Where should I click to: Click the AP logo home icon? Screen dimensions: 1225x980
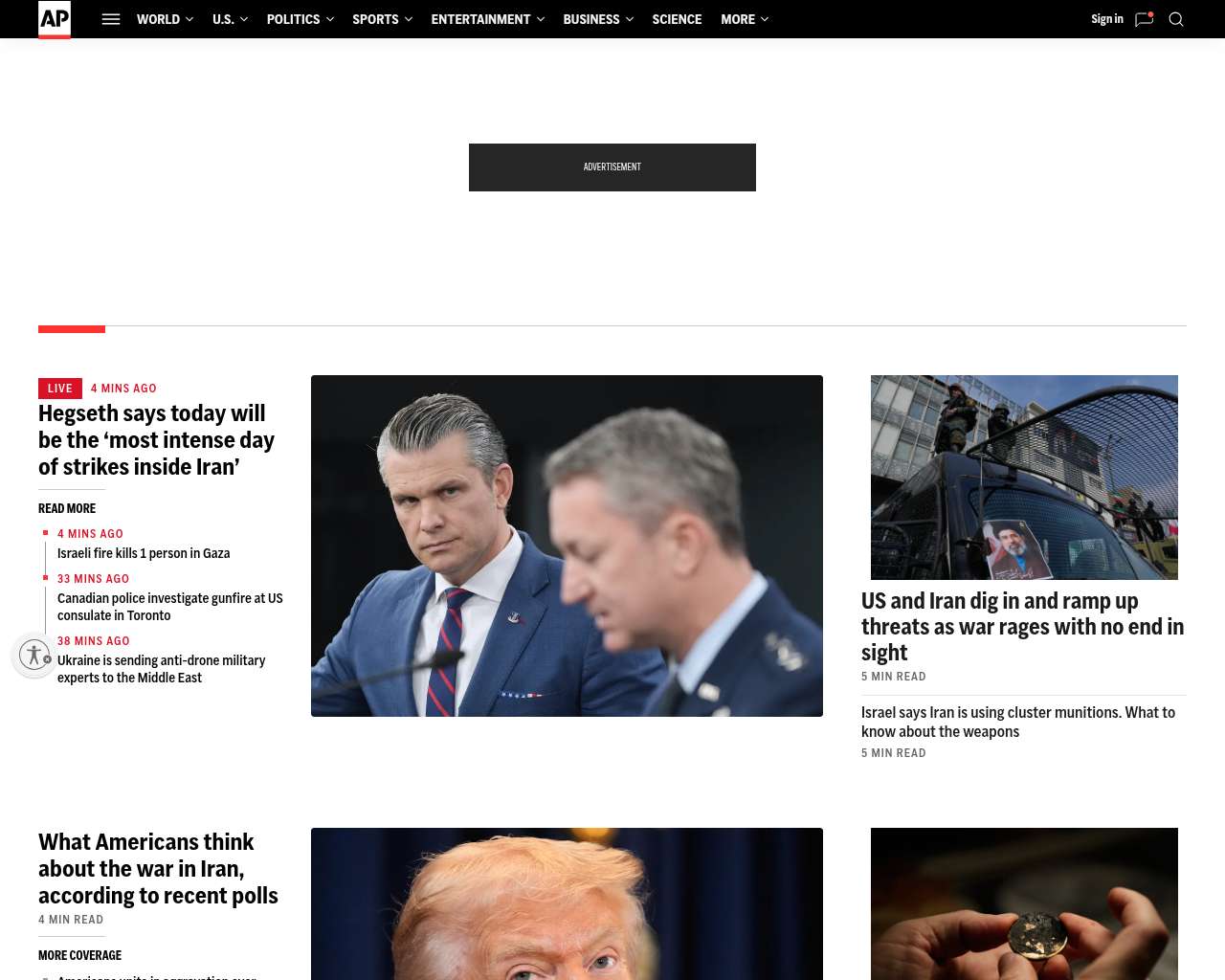55,19
